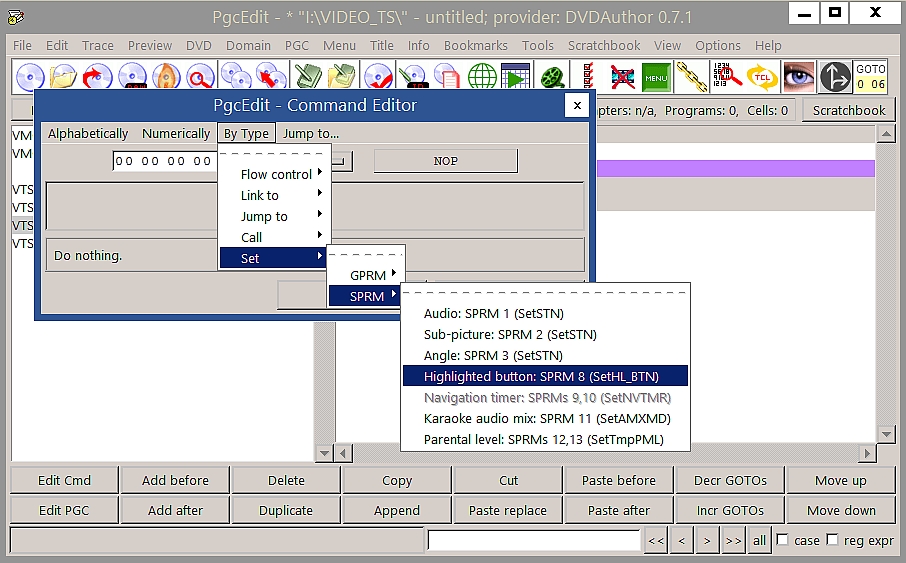Select Parental level: SPRMs 12,13 entry
This screenshot has width=906, height=563.
(545, 439)
